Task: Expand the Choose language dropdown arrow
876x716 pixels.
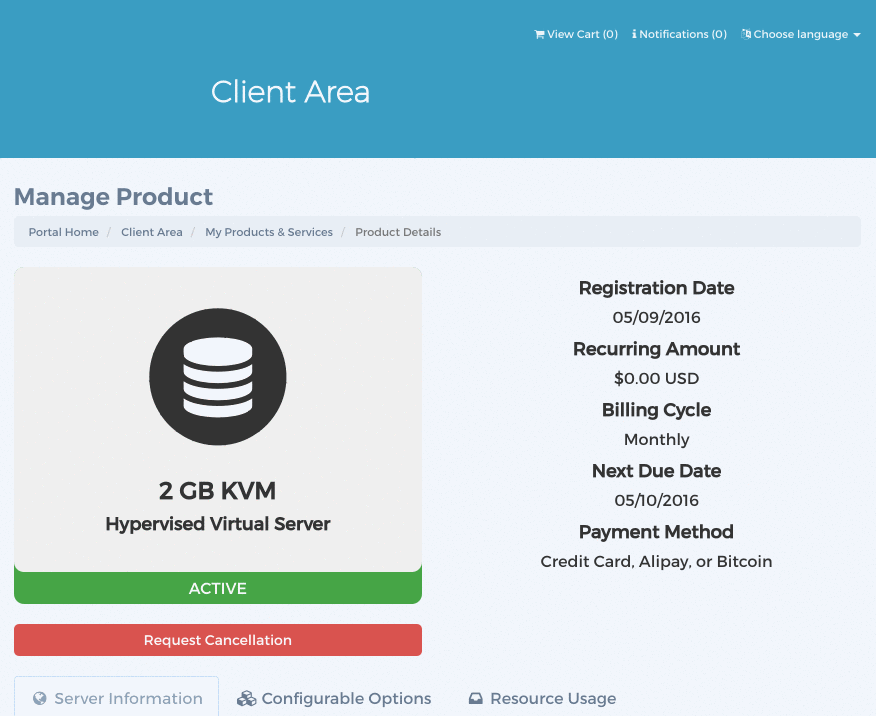Action: (x=857, y=35)
